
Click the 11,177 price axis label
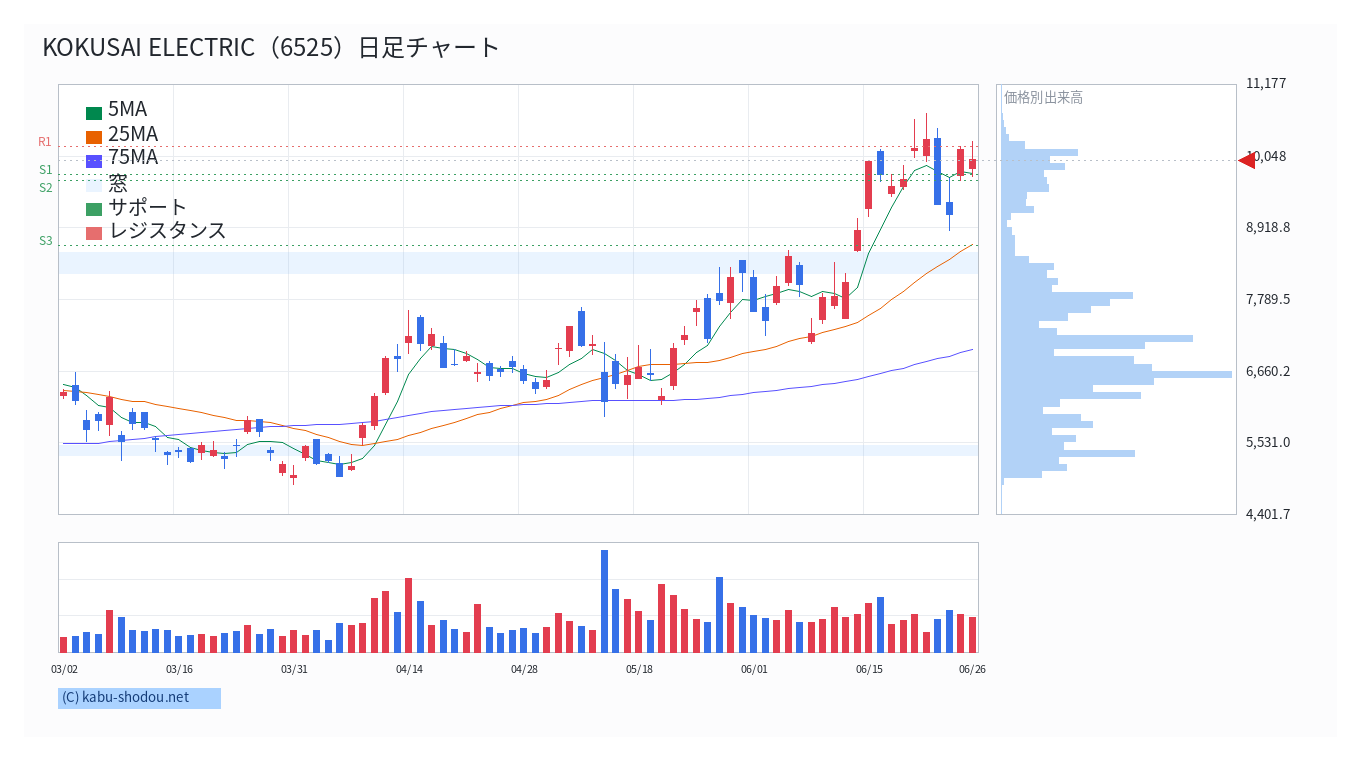tap(1266, 83)
